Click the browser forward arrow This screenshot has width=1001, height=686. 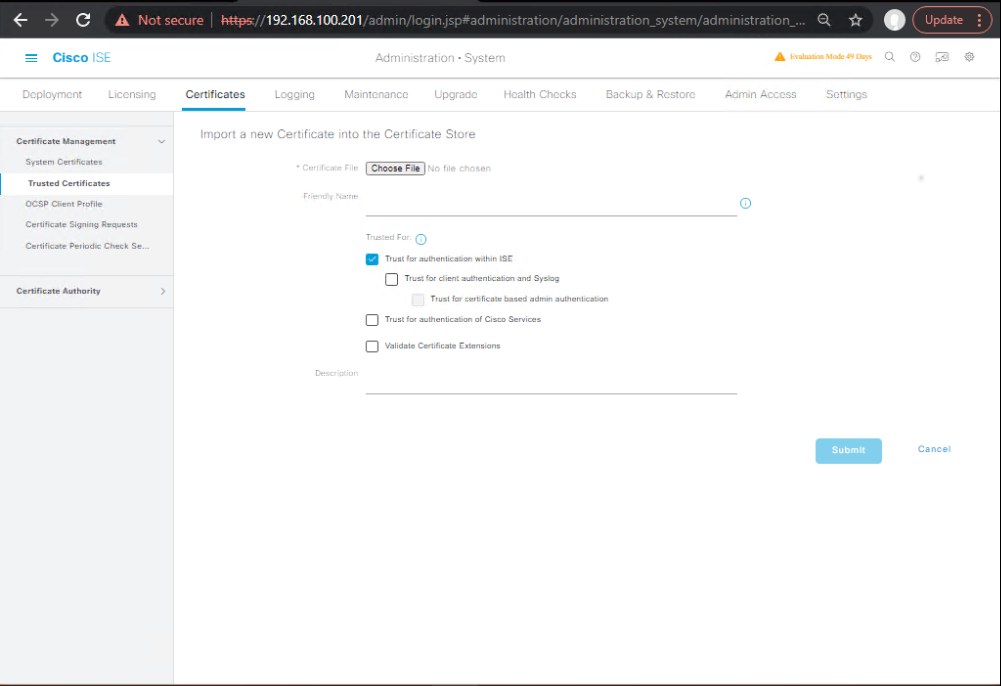pyautogui.click(x=52, y=20)
